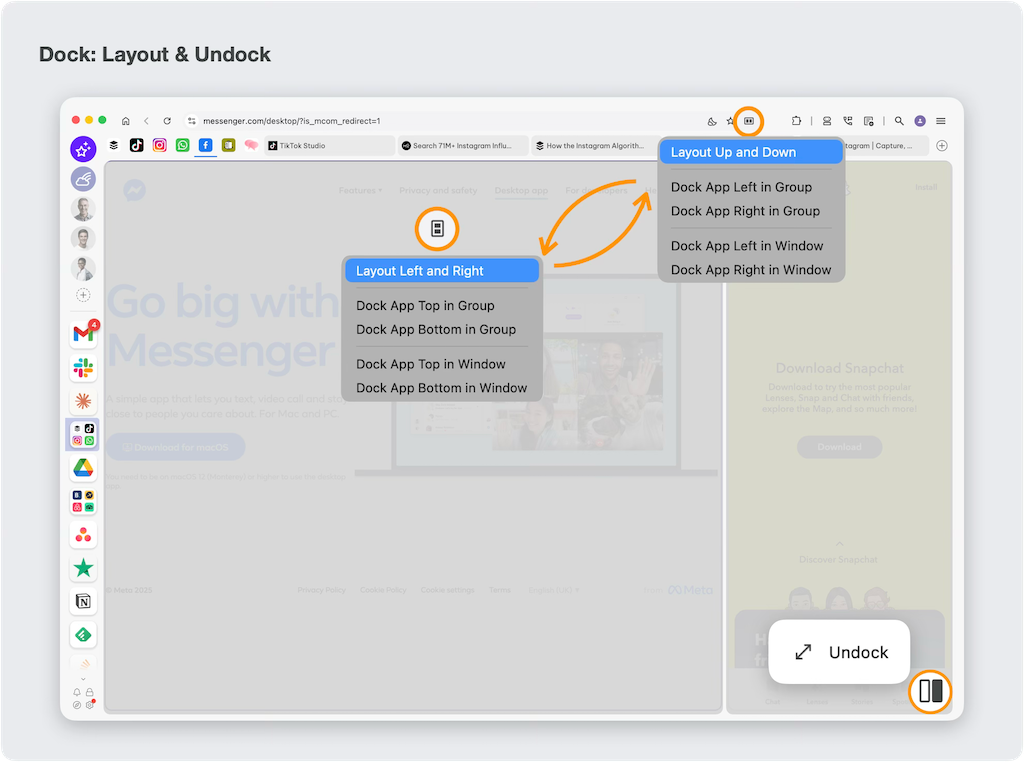Expand the sidebar apps chevron
Viewport: 1024px width, 762px height.
click(83, 679)
